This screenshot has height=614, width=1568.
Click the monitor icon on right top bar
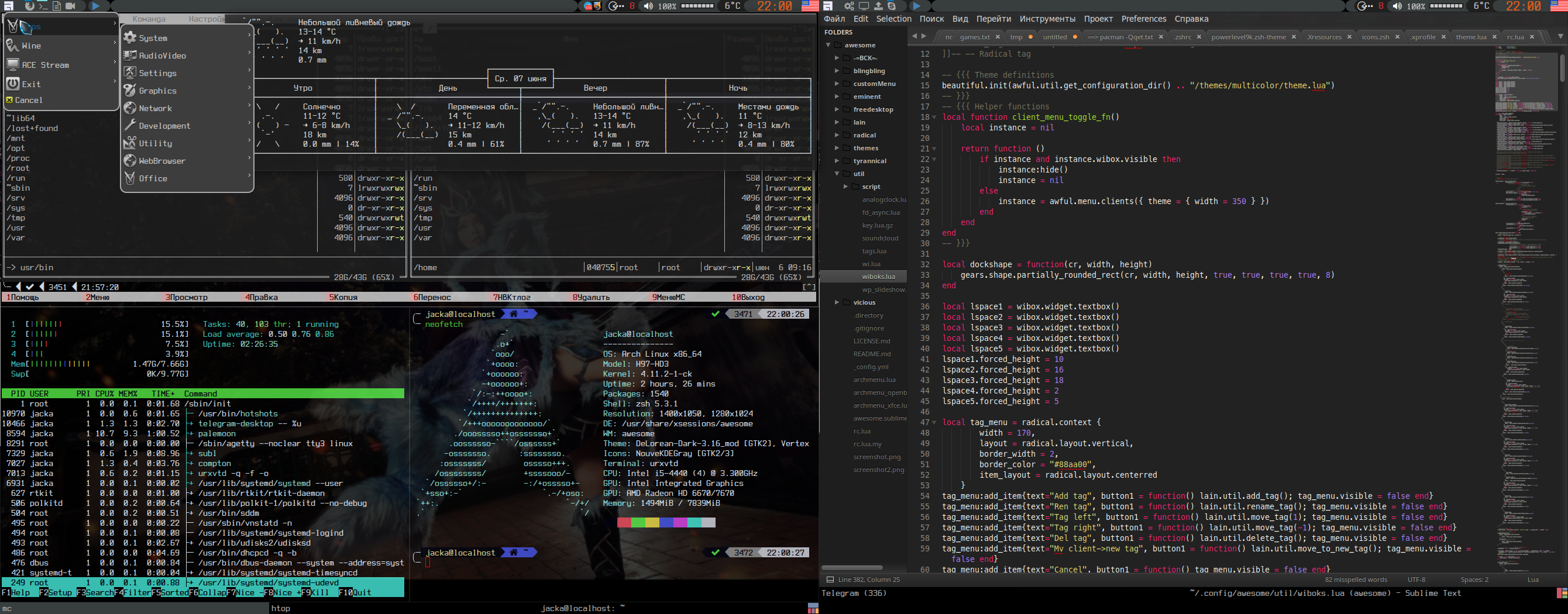pyautogui.click(x=864, y=6)
